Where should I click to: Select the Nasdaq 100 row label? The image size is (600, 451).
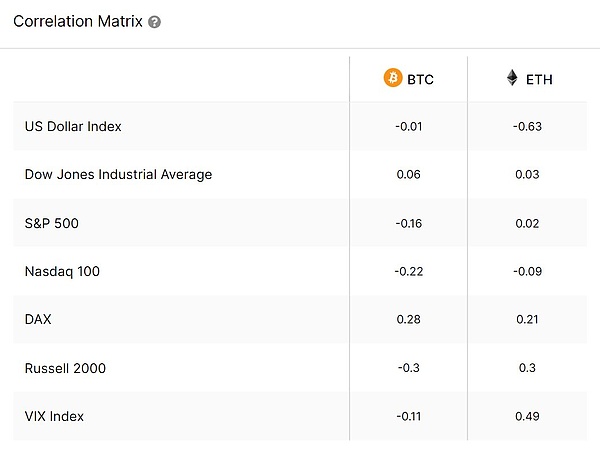coord(62,271)
